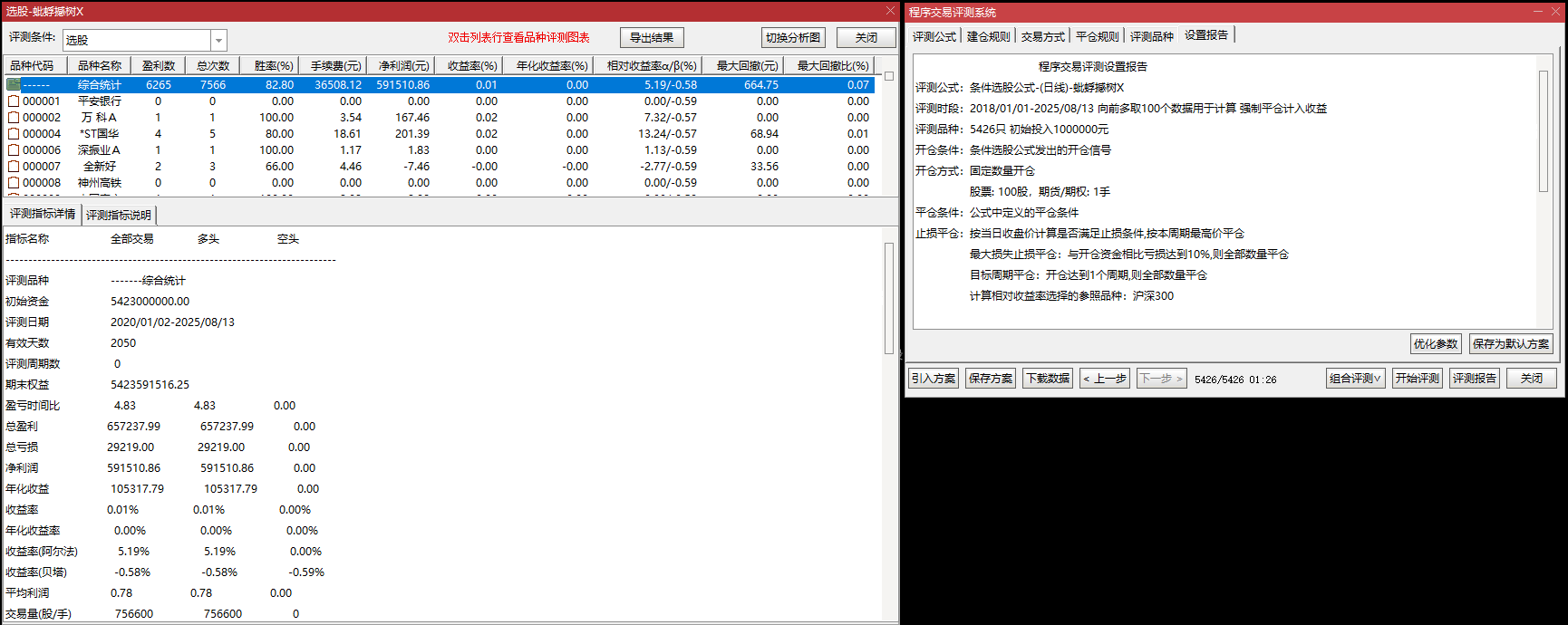Open the 评测条件 dropdown list
Screen dimensions: 1568x625
[218, 41]
